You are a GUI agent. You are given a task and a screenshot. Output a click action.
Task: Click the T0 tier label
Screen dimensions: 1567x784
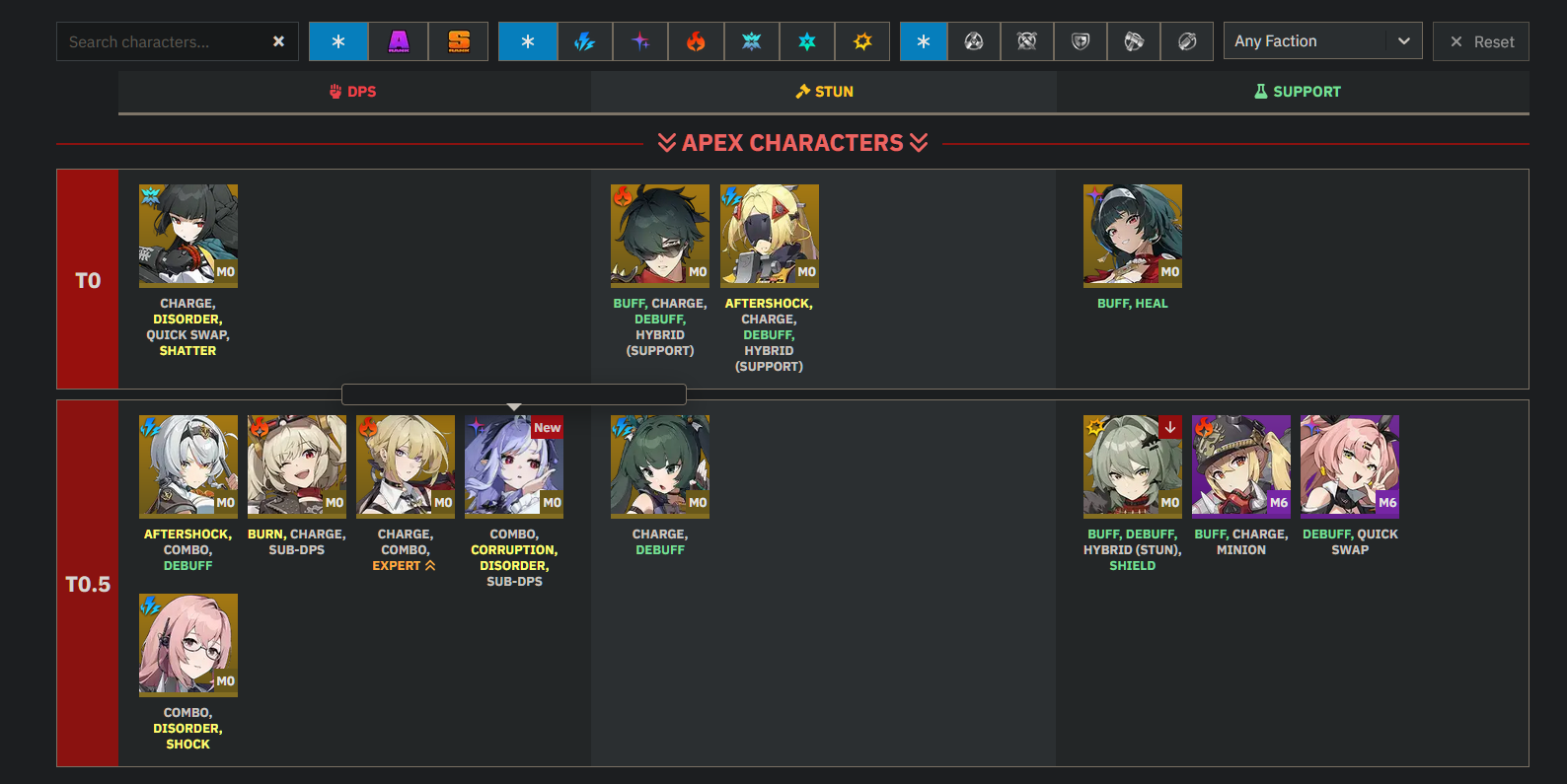88,280
